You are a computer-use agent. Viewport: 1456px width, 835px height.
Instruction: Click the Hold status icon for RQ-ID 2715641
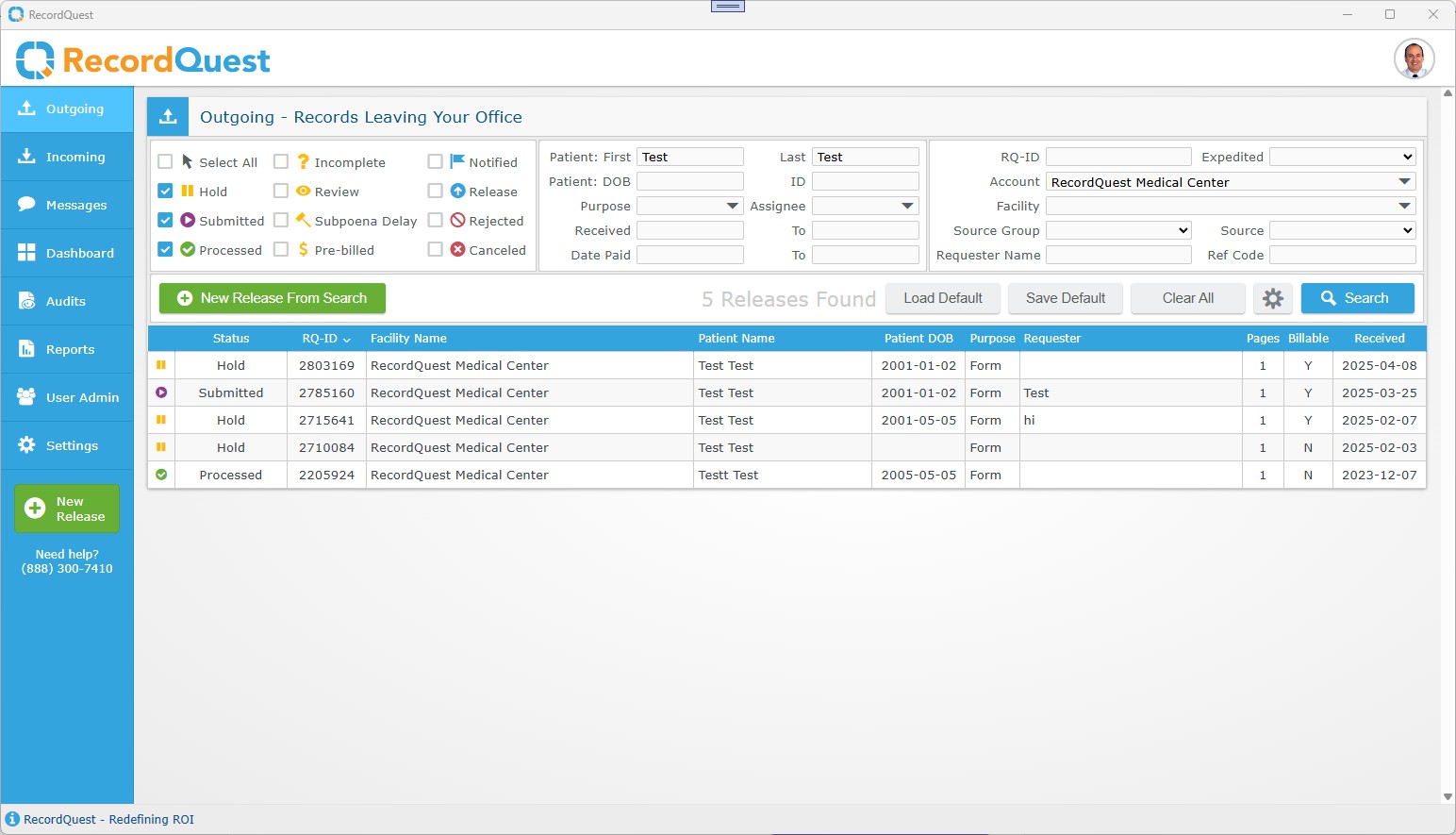coord(161,420)
